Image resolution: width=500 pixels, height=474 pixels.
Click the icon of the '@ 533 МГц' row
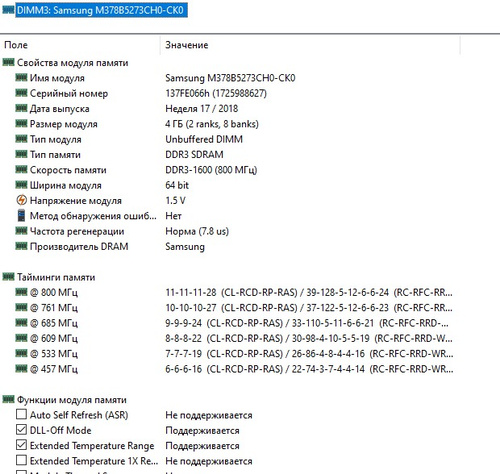click(21, 353)
